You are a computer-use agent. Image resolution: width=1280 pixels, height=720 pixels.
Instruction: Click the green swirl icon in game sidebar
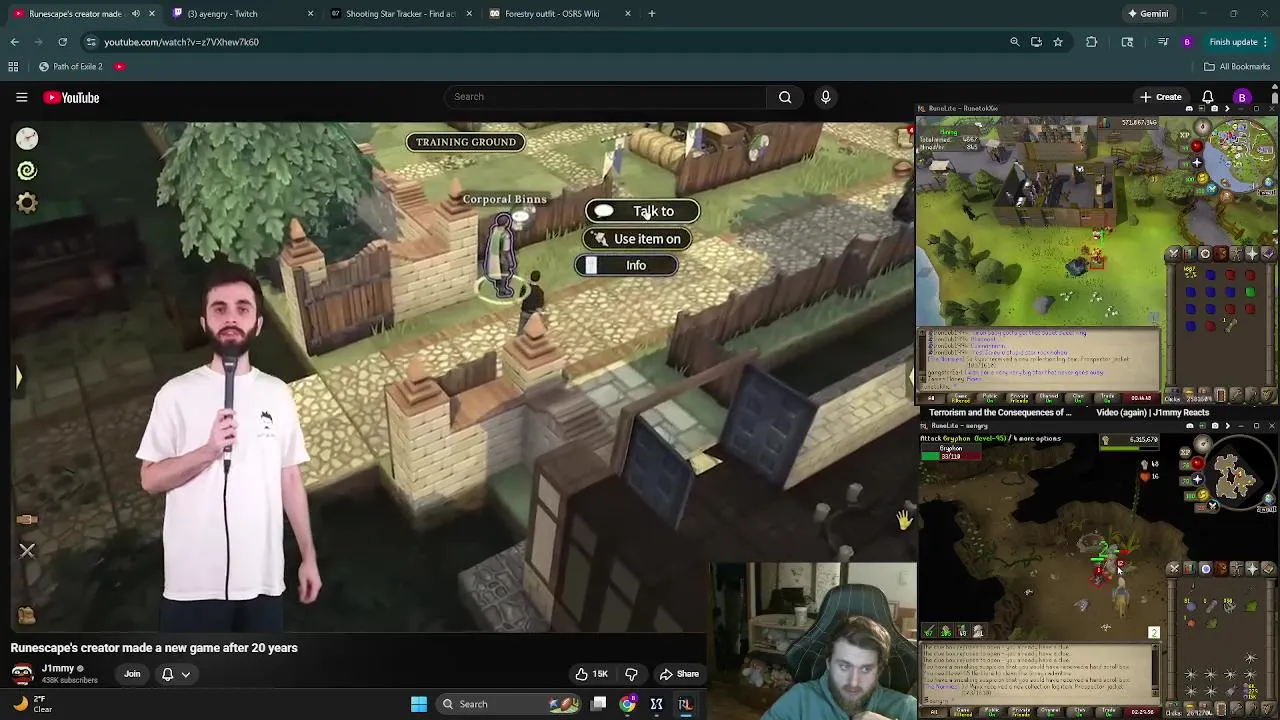[27, 170]
